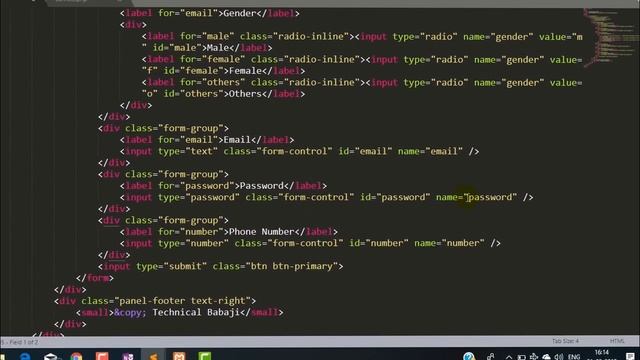Click type="text" in email input
Image resolution: width=640 pixels, height=360 pixels.
[188, 151]
